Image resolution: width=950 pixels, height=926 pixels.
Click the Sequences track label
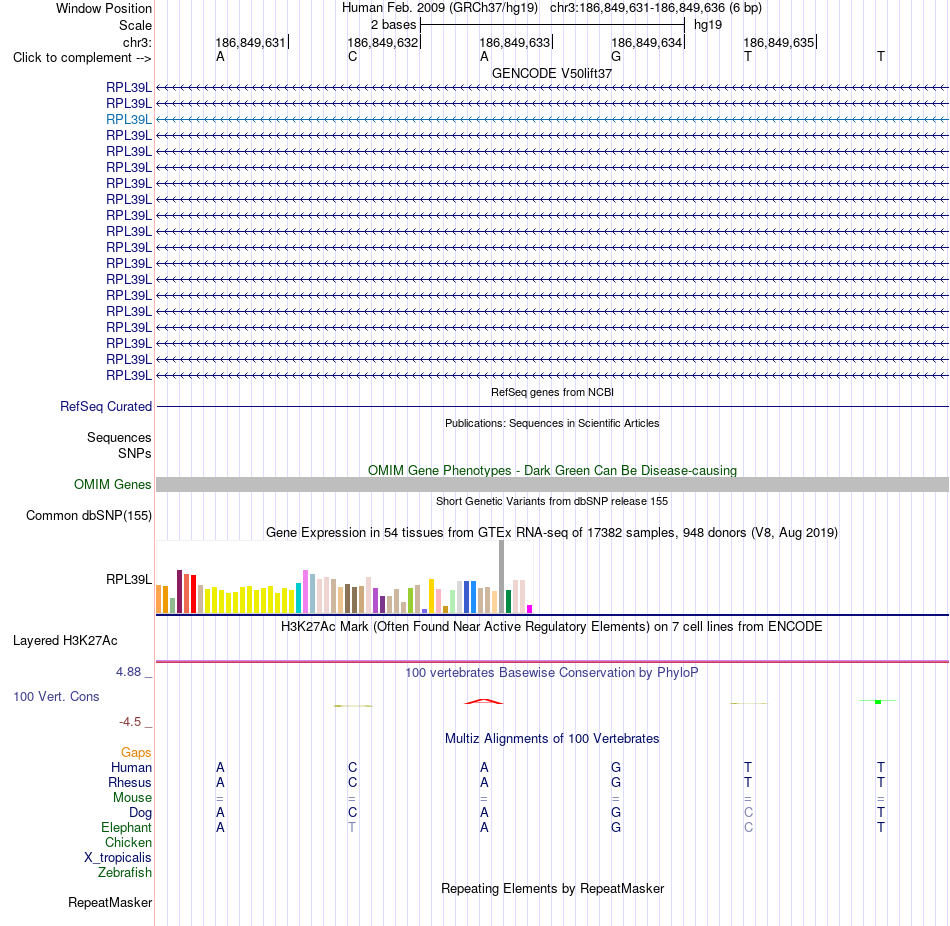pos(119,438)
